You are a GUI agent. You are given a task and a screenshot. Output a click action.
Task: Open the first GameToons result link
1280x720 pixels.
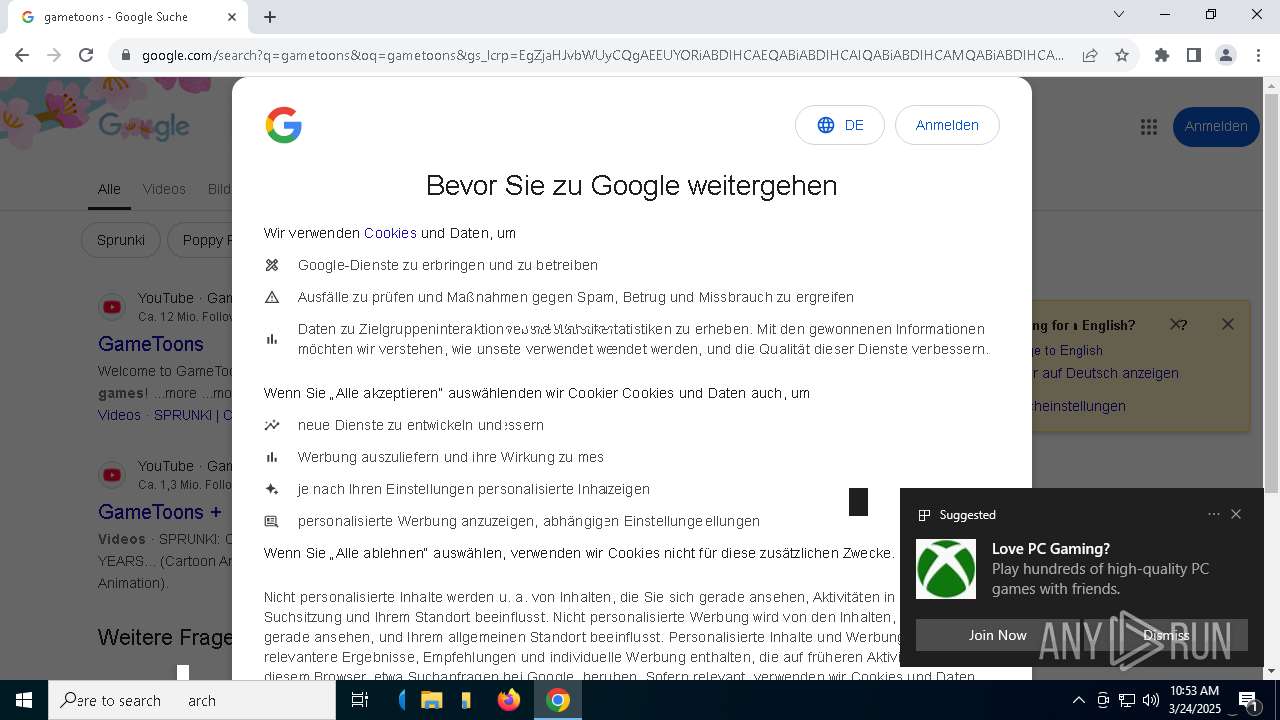(x=151, y=344)
